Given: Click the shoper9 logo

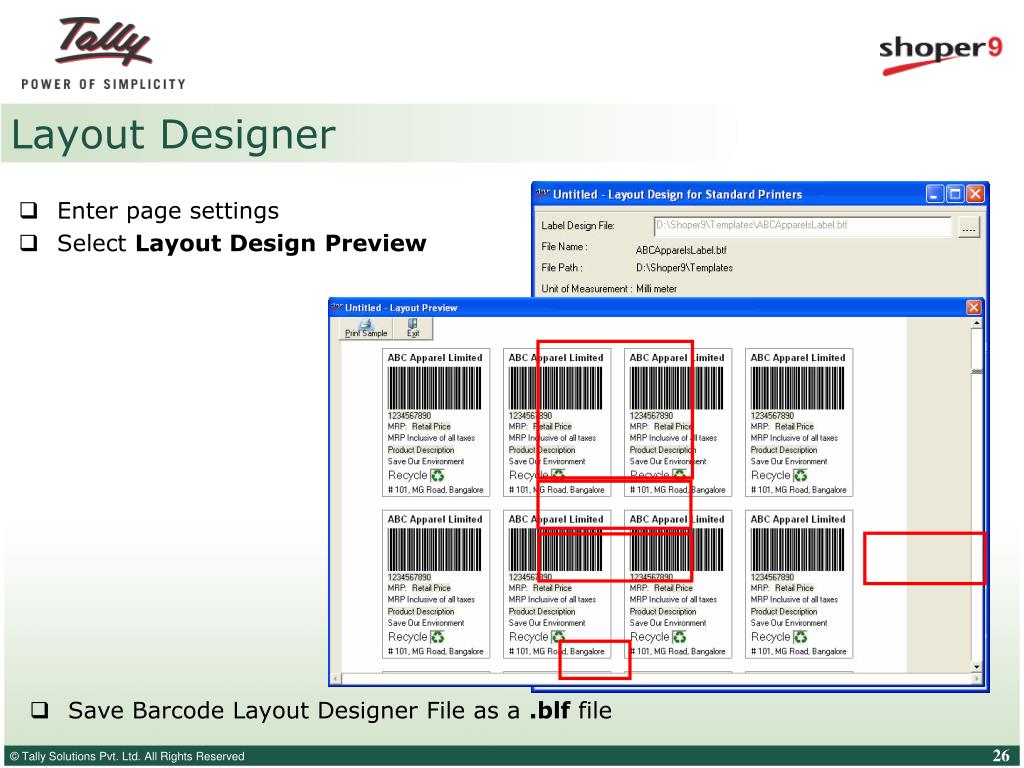Looking at the screenshot, I should [x=940, y=54].
